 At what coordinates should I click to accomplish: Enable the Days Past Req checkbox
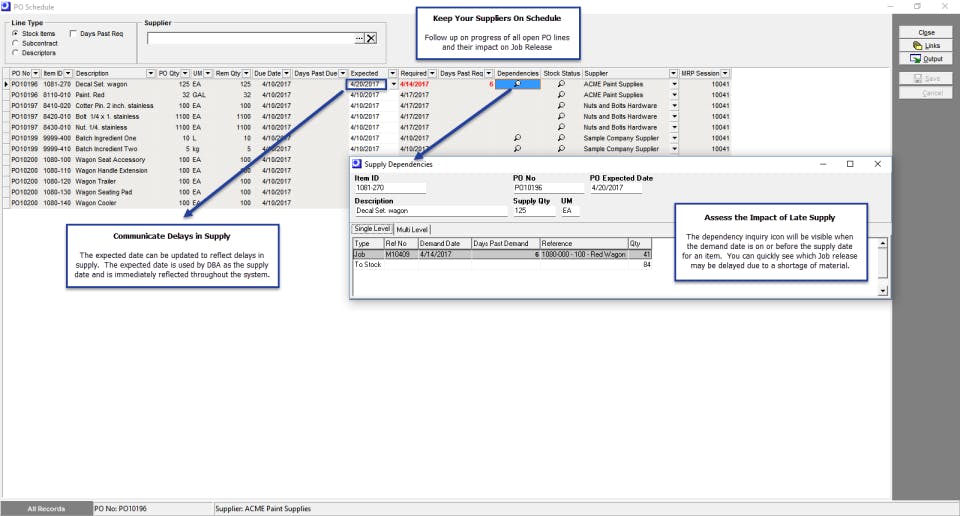point(73,34)
